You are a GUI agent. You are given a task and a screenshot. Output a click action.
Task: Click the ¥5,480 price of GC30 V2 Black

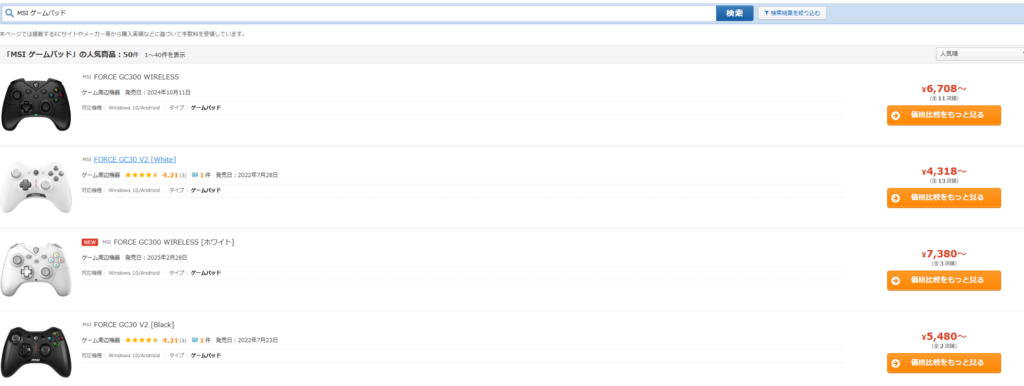(944, 337)
